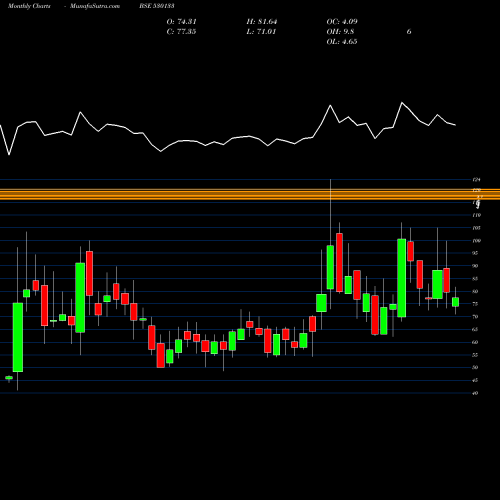500x500 pixels.
Task: Click the 100 price axis label
Action: [x=477, y=241]
